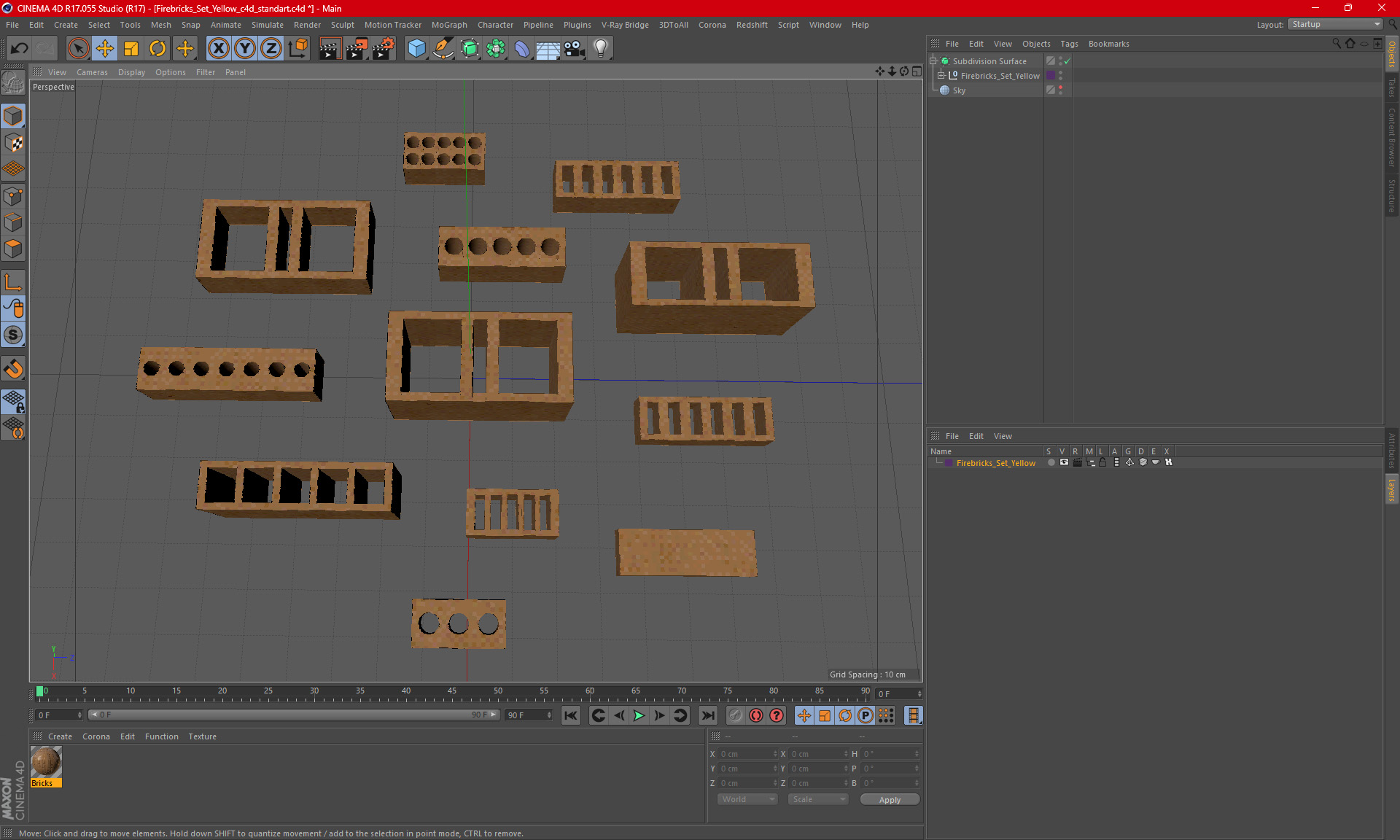
Task: Switch to Polygons mode
Action: [13, 249]
